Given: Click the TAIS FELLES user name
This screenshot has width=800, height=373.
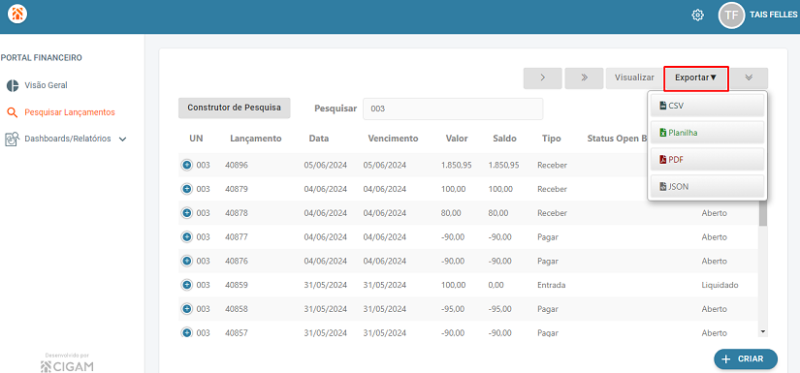Looking at the screenshot, I should tap(773, 15).
